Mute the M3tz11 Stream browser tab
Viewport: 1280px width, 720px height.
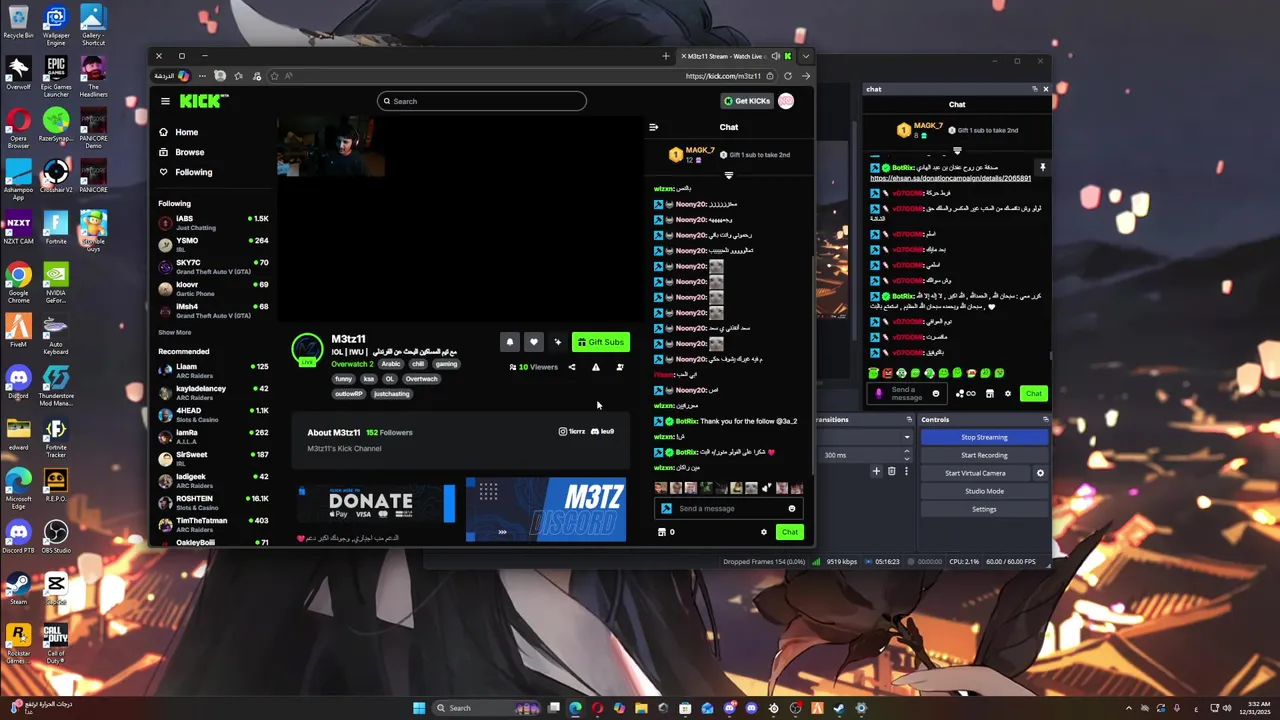coord(775,56)
